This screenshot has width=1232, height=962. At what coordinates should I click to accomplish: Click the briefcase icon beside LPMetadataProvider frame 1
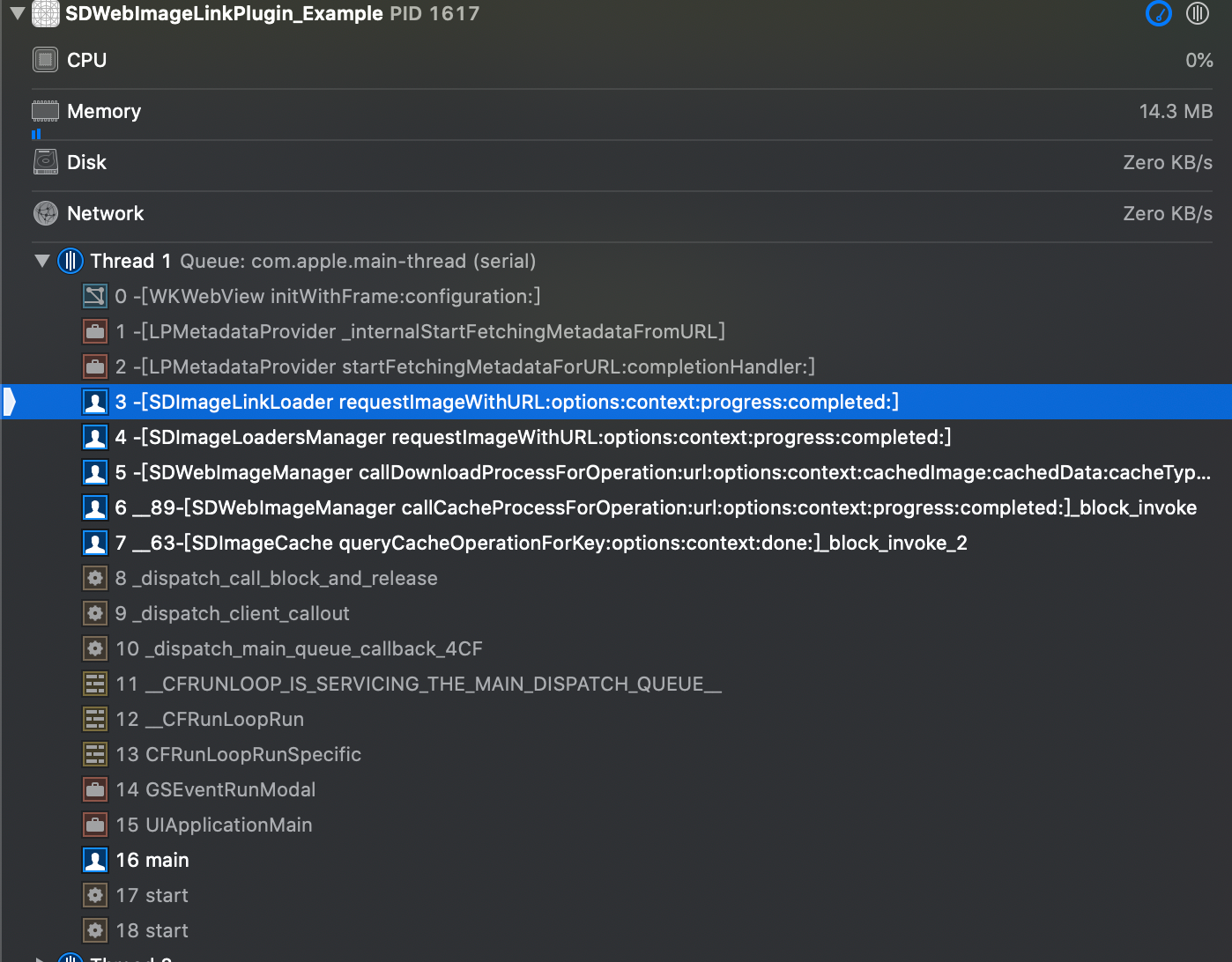pos(94,331)
